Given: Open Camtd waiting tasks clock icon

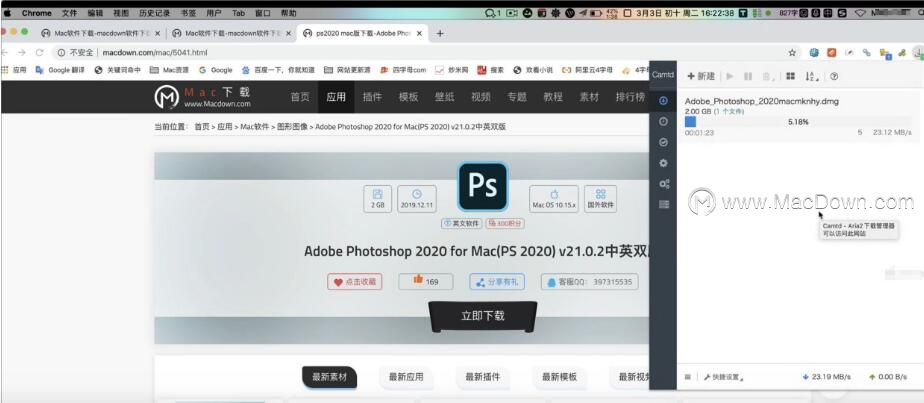Looking at the screenshot, I should (664, 121).
